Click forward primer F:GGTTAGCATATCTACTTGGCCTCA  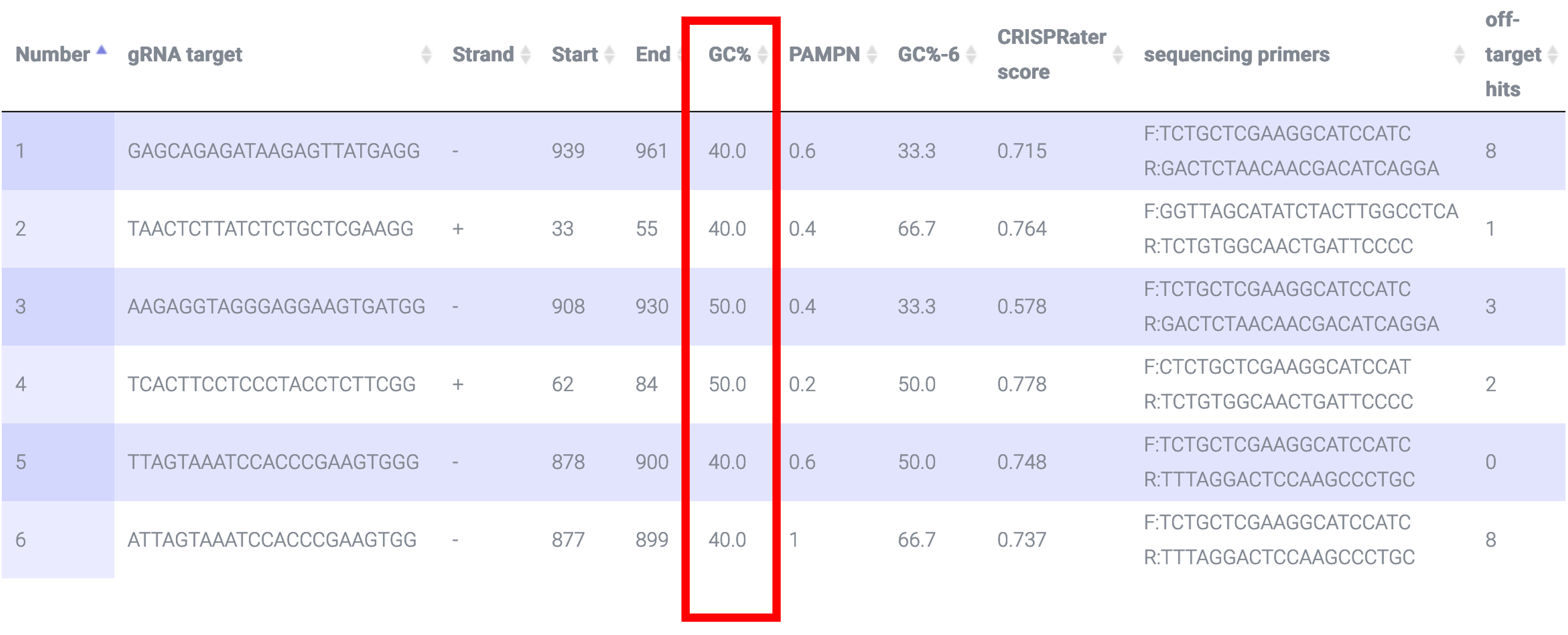[x=1301, y=211]
